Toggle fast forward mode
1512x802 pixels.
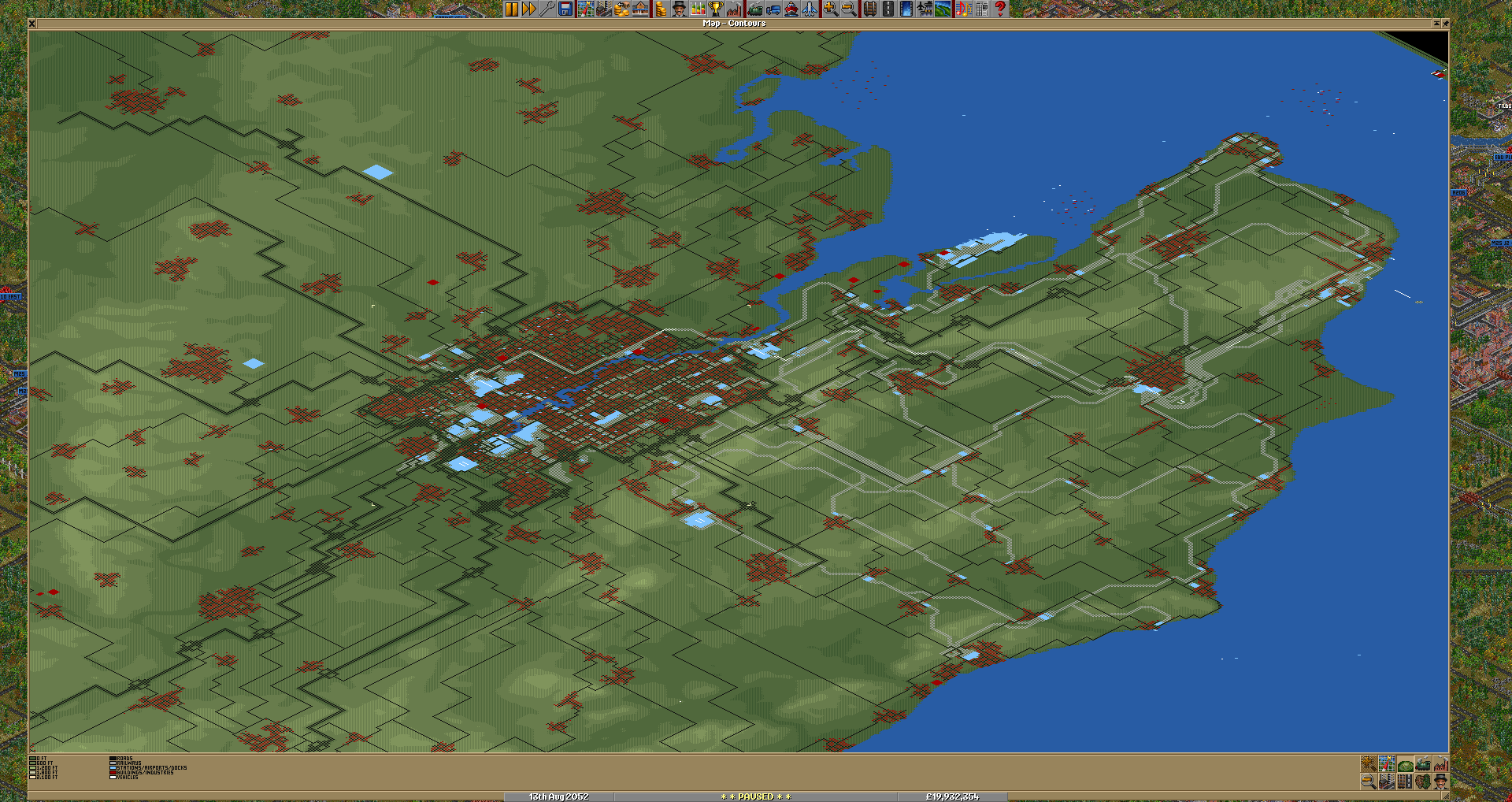point(530,9)
